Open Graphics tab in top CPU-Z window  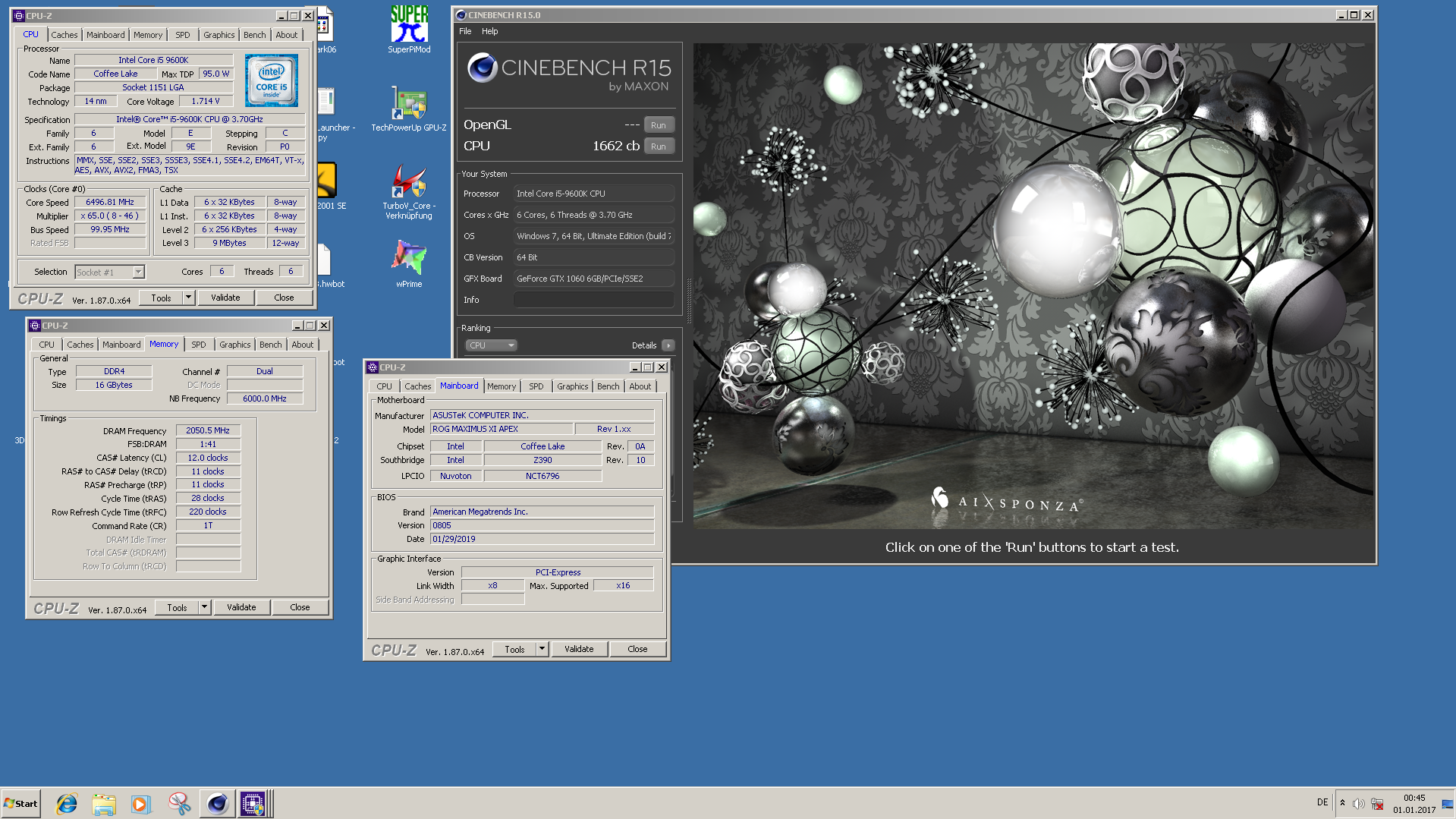(x=219, y=35)
